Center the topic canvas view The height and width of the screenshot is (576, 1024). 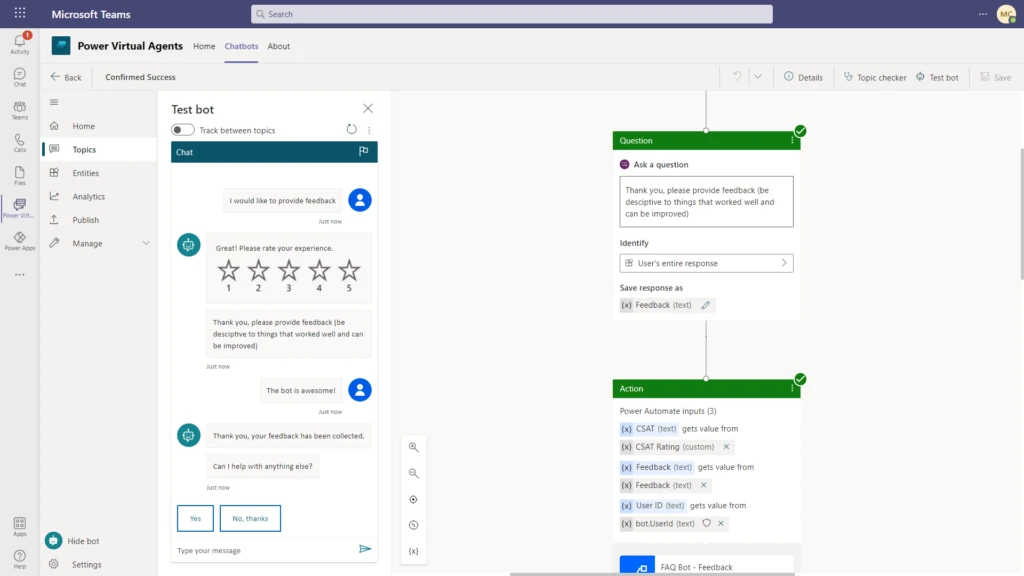click(x=414, y=499)
